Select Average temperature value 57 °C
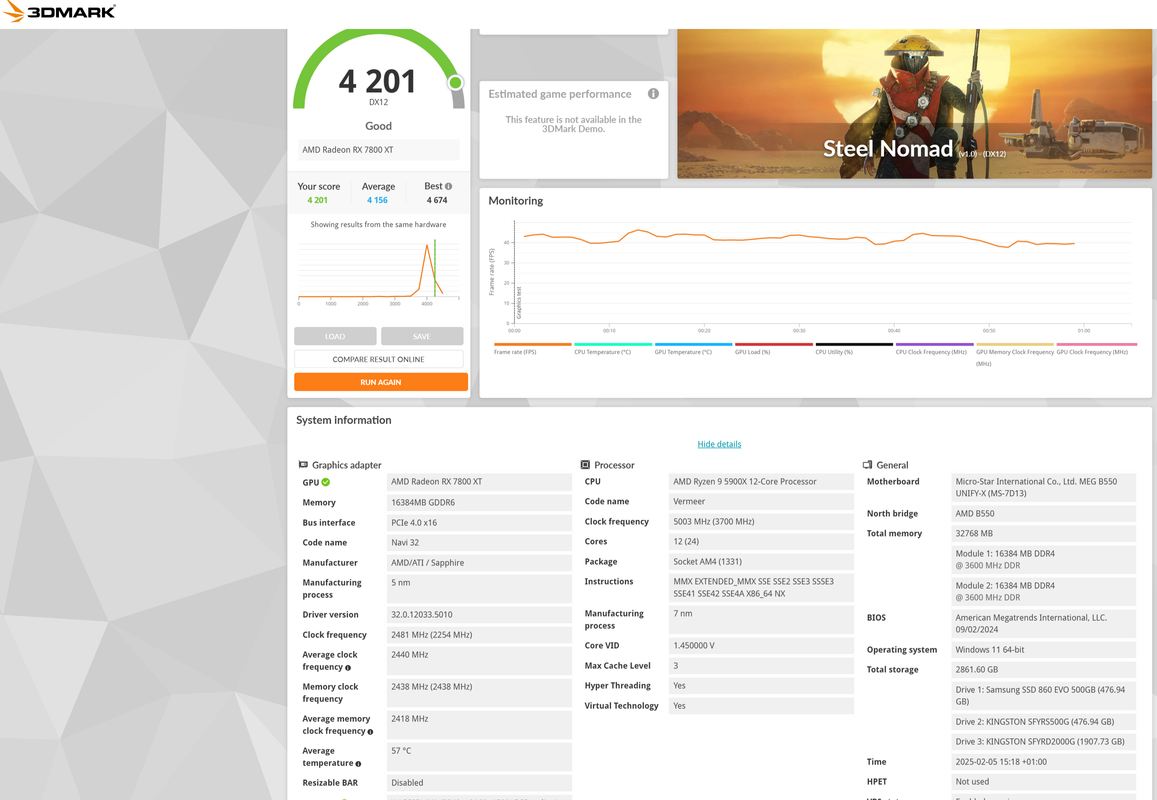 (x=479, y=757)
